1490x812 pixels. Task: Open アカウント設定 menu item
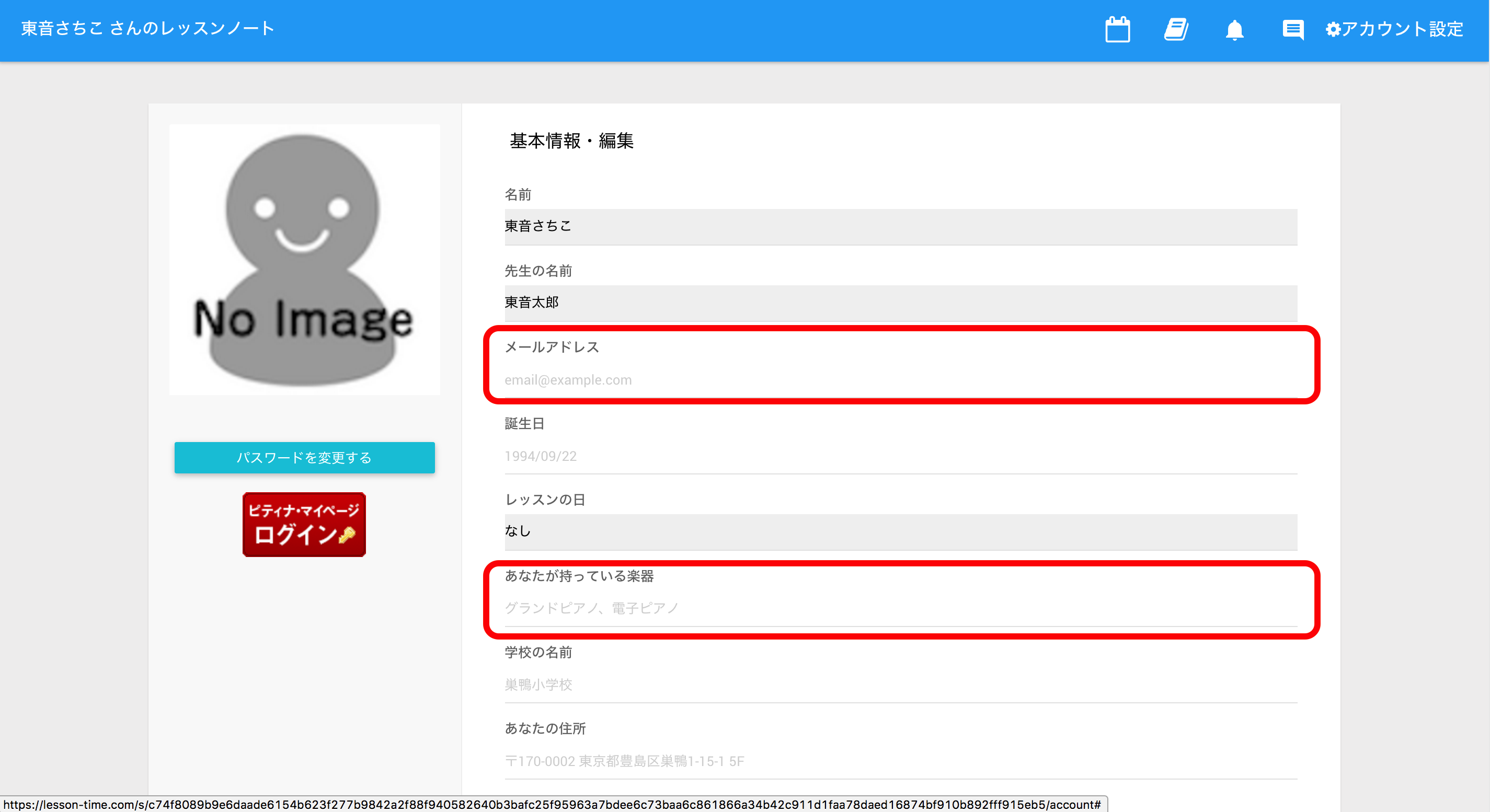1402,29
